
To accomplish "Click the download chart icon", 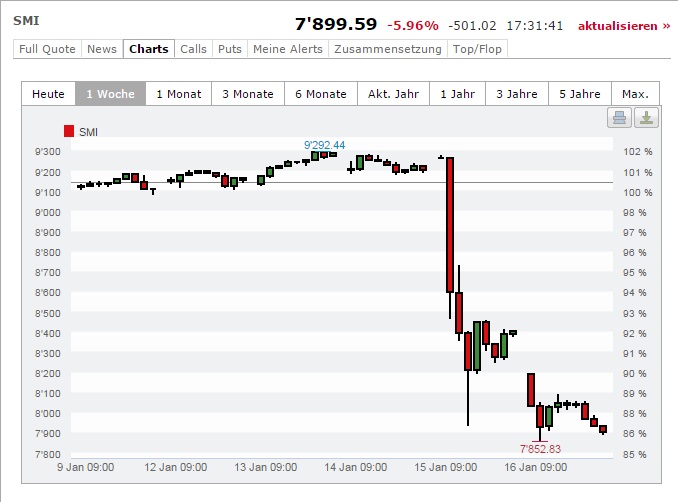I will click(646, 118).
